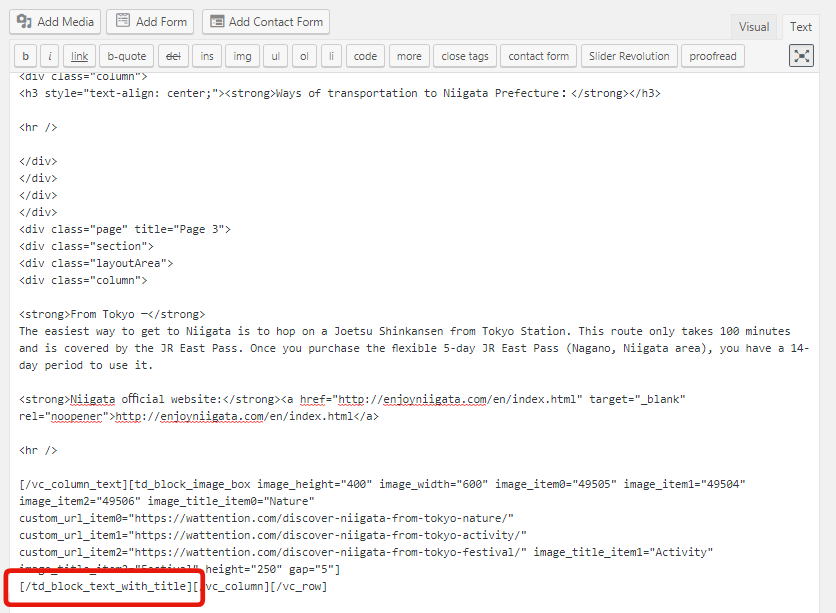Click the 'Niigata official website' line

(352, 399)
